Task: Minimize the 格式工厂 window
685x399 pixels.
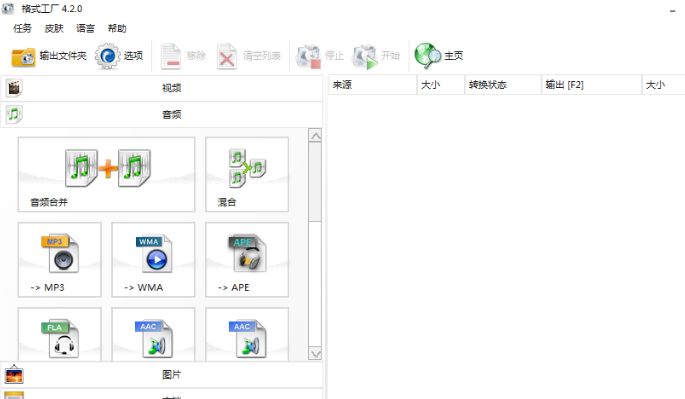Action: click(672, 10)
